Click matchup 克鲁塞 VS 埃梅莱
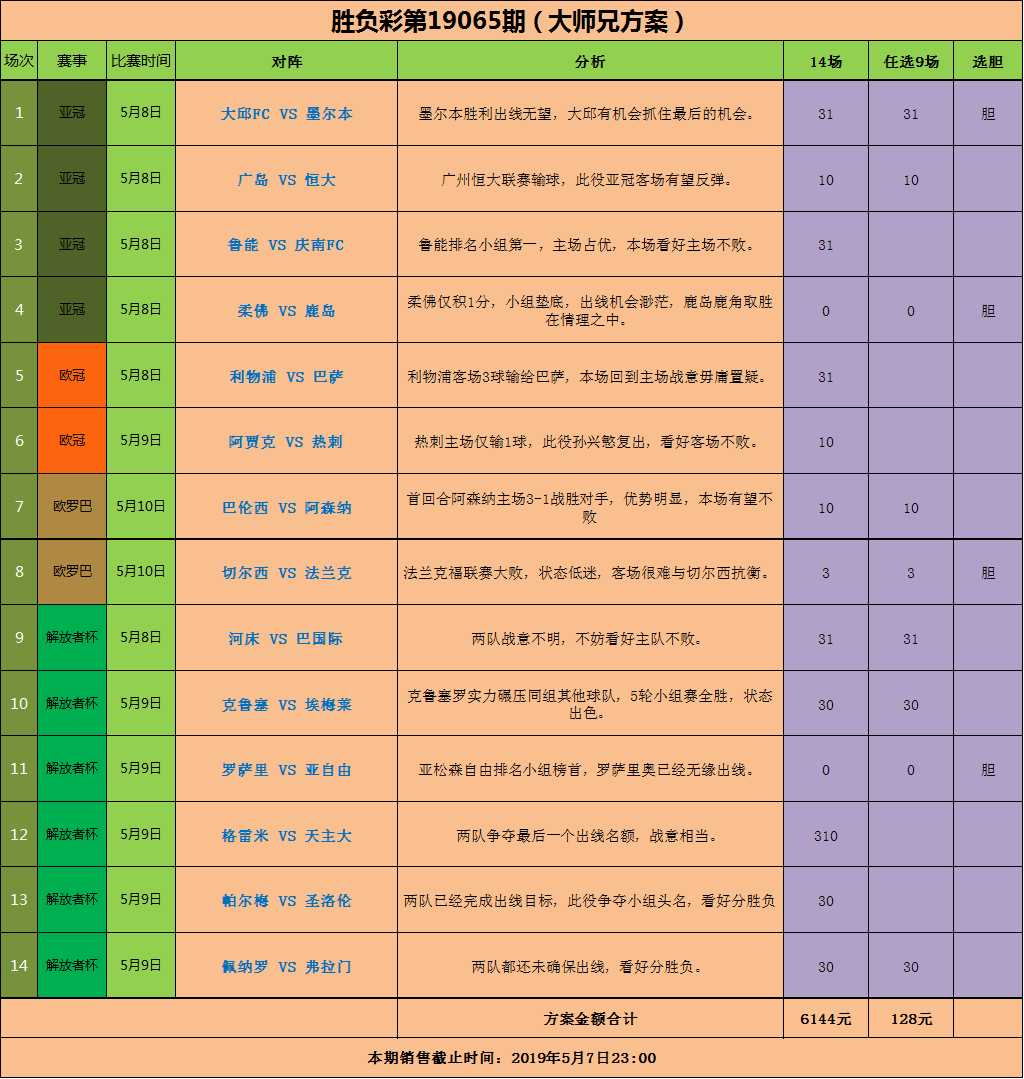Screen dimensions: 1024x1079 coord(286,705)
